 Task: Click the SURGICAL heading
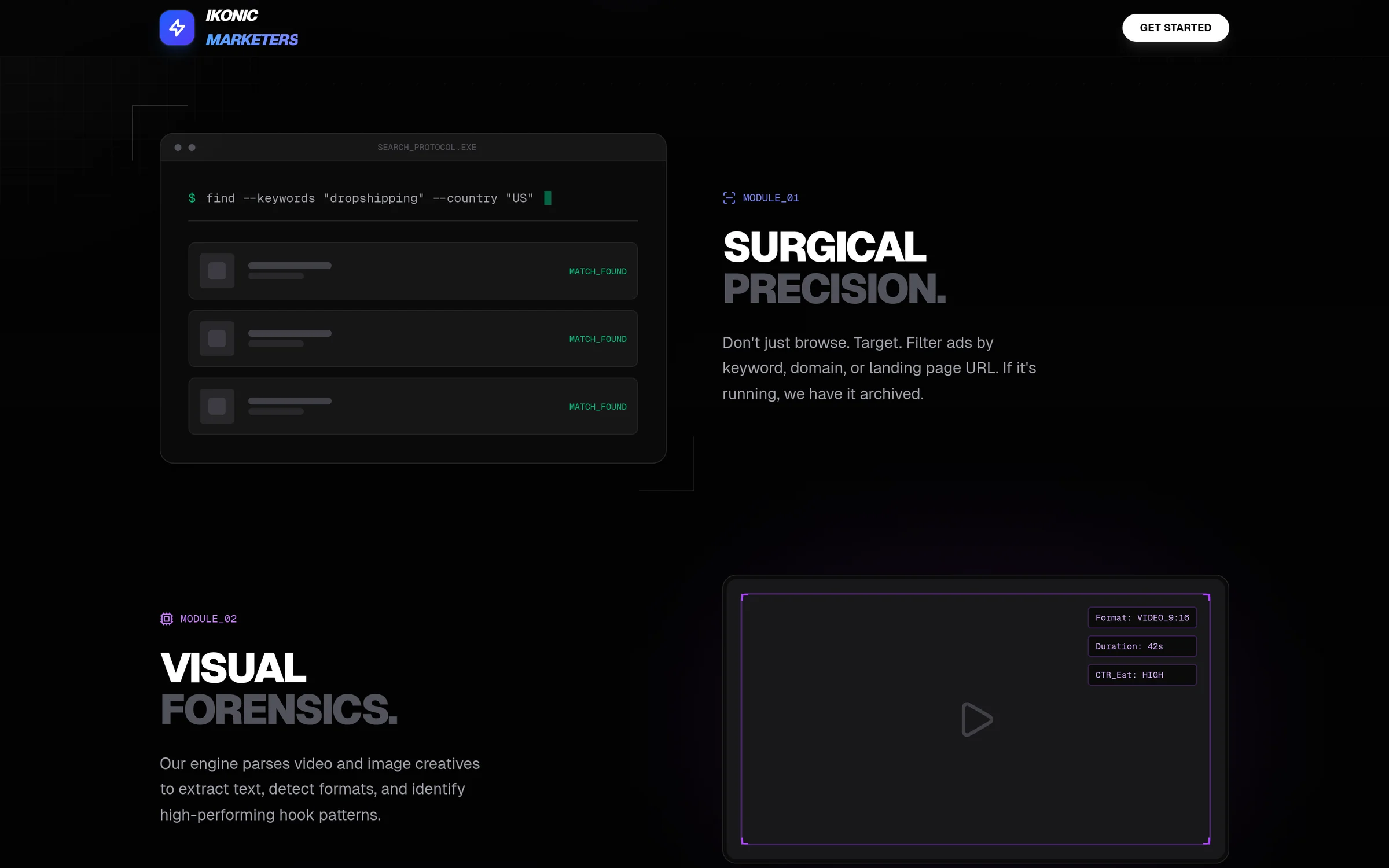824,247
